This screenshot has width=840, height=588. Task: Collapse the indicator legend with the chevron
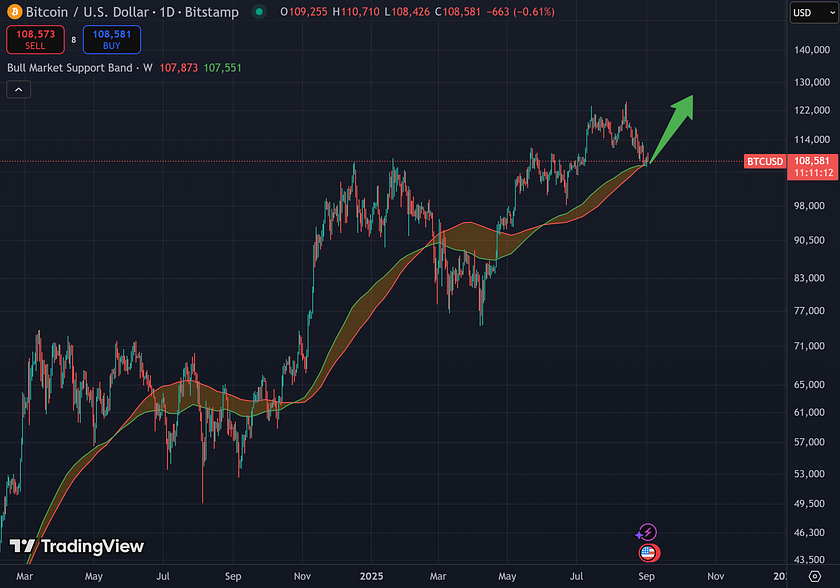click(x=19, y=89)
